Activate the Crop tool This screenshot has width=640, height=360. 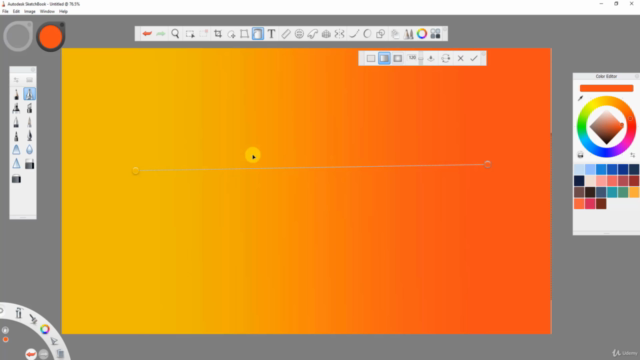[x=218, y=34]
